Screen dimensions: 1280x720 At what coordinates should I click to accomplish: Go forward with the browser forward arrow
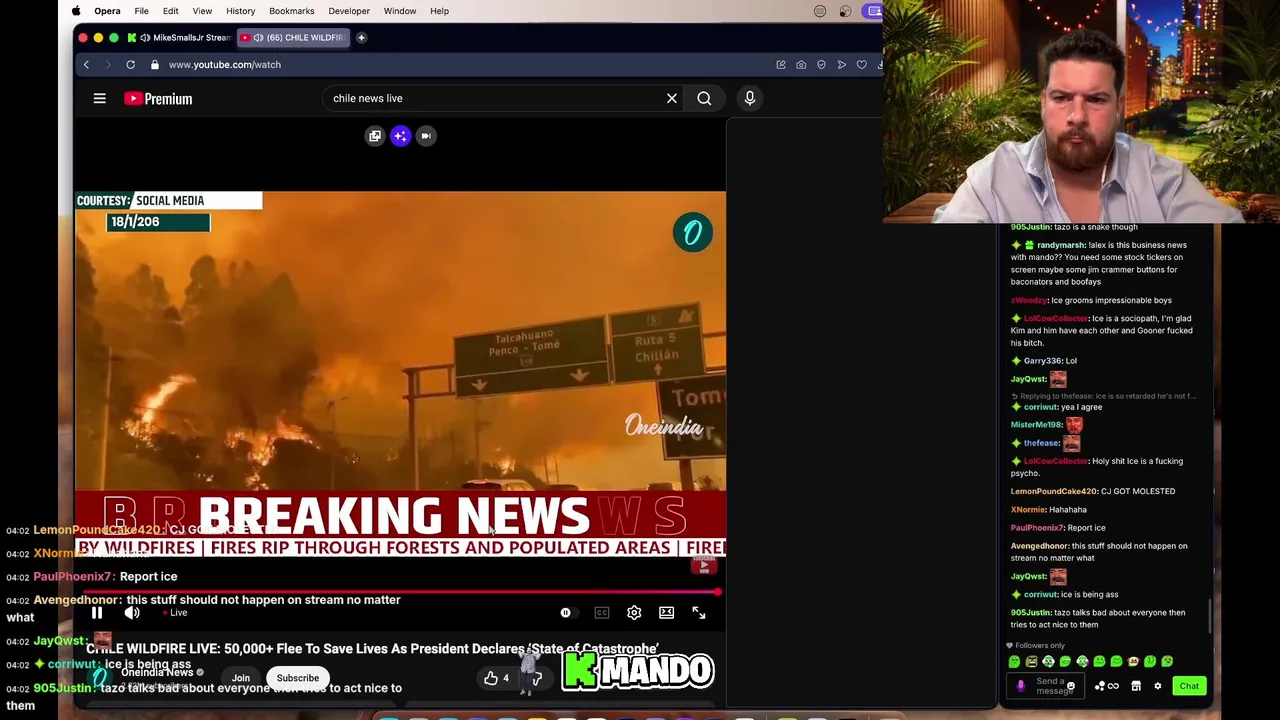(x=108, y=64)
